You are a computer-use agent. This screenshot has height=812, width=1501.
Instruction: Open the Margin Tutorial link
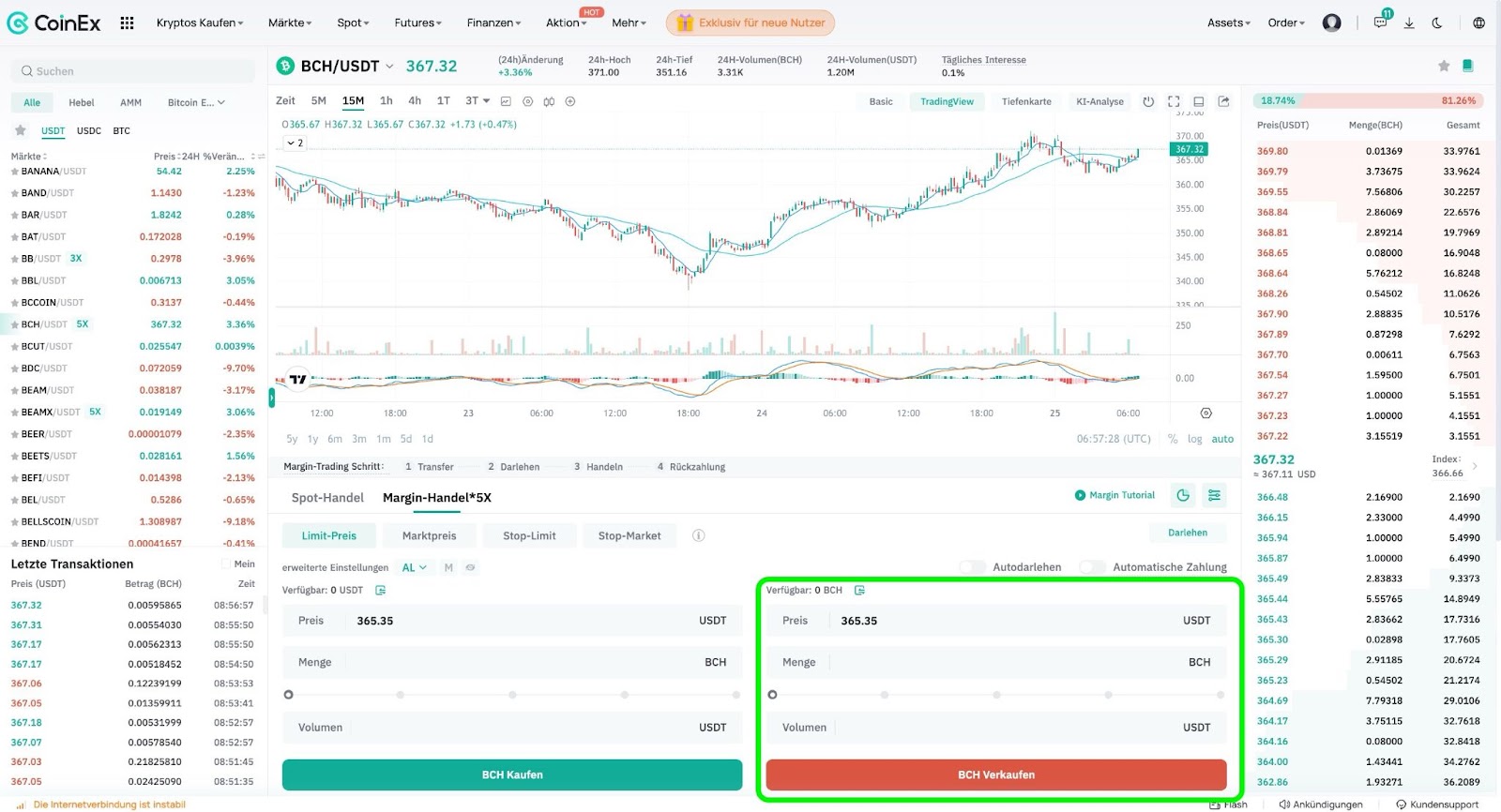pos(1114,495)
